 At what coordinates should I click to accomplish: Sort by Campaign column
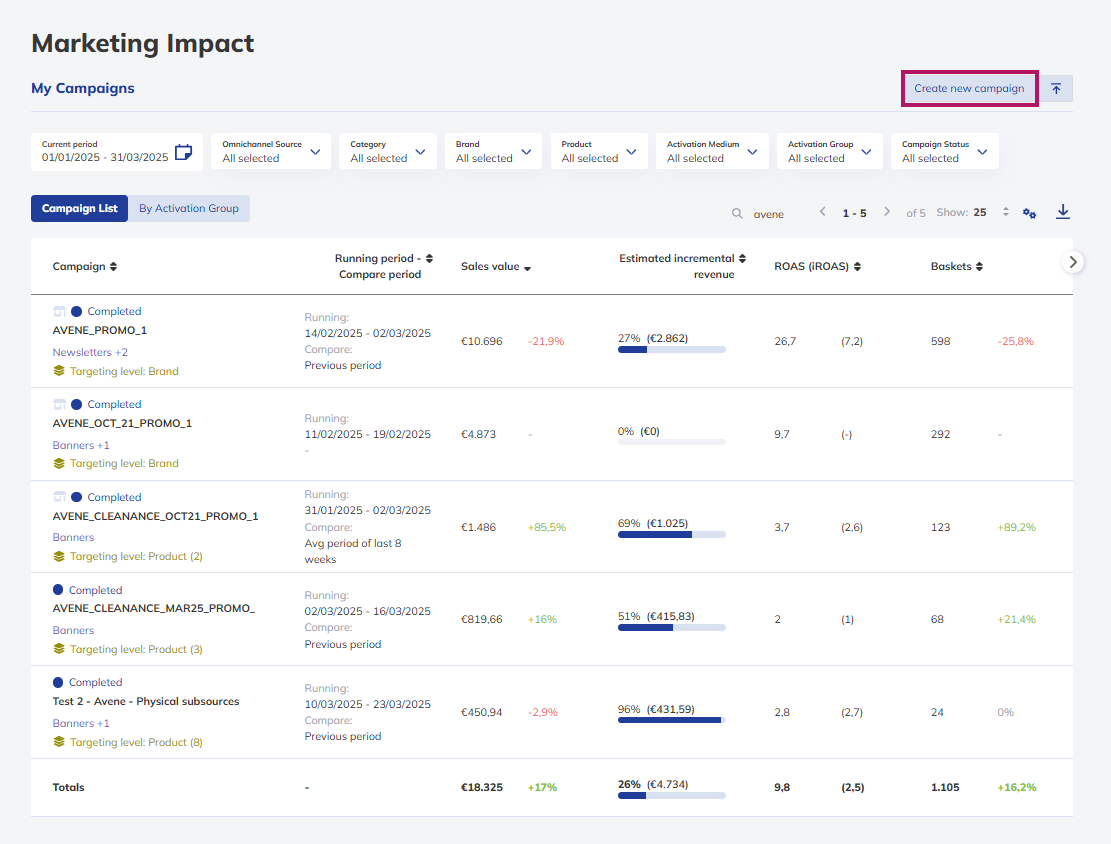pos(85,266)
